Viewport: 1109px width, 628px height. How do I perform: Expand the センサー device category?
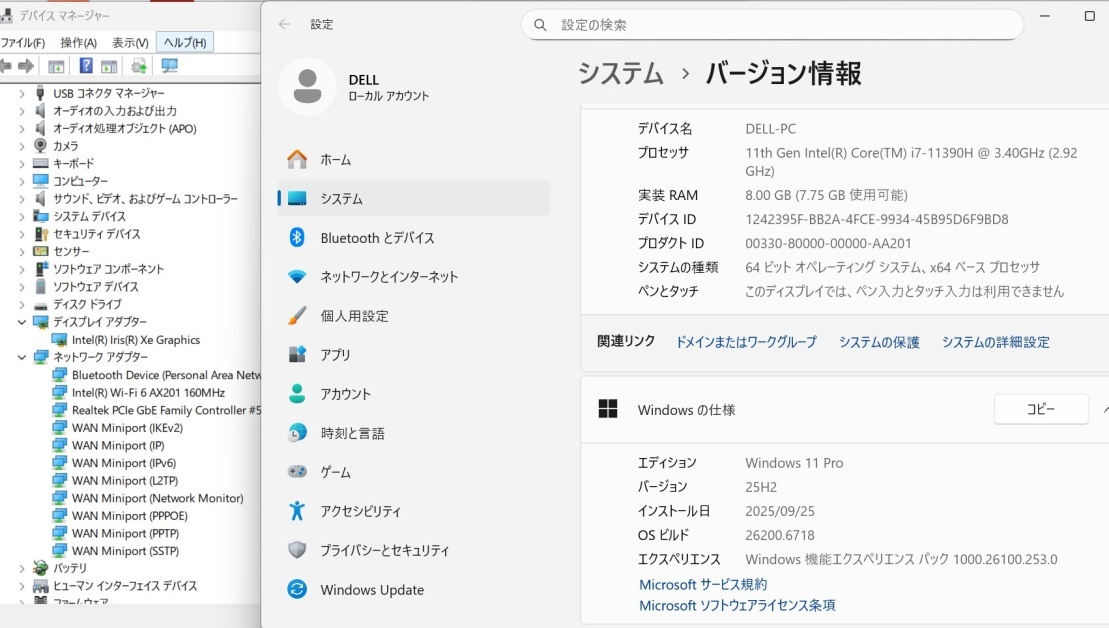[23, 251]
